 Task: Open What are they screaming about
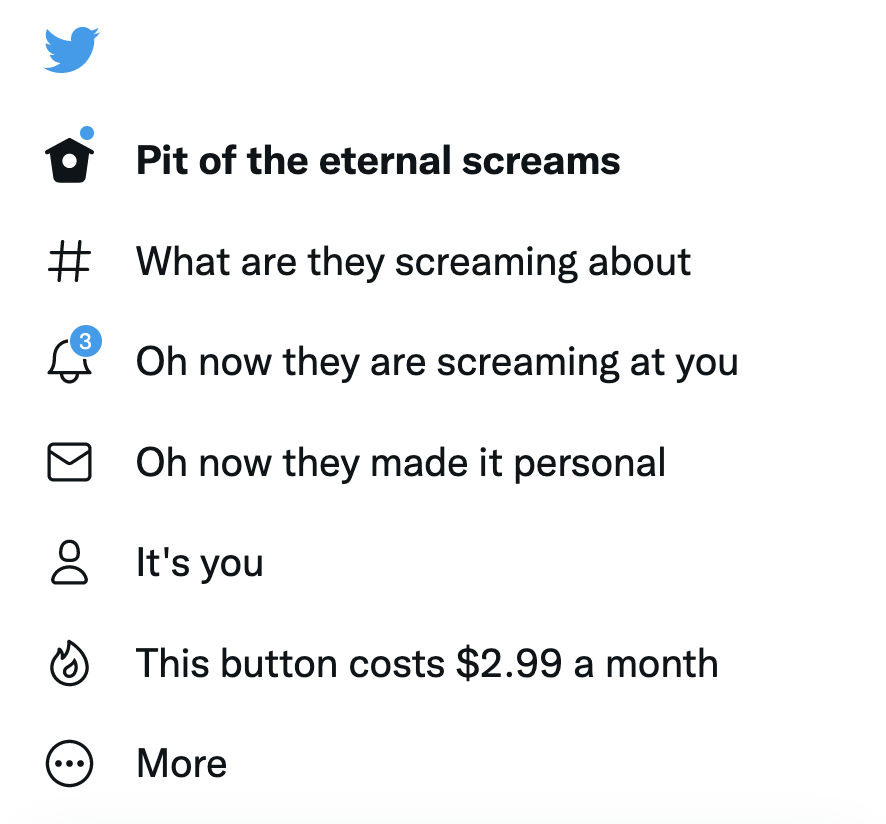click(413, 262)
